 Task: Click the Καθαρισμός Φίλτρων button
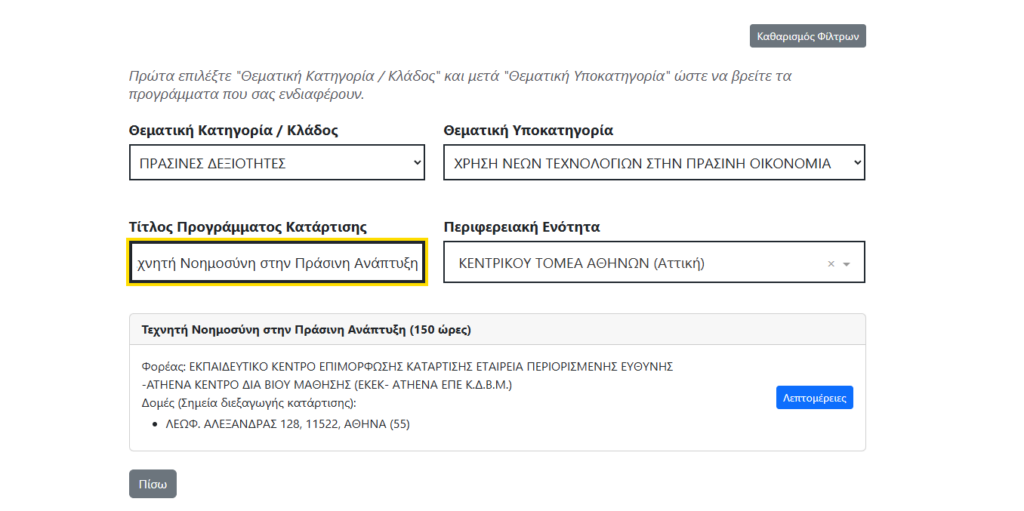(807, 36)
